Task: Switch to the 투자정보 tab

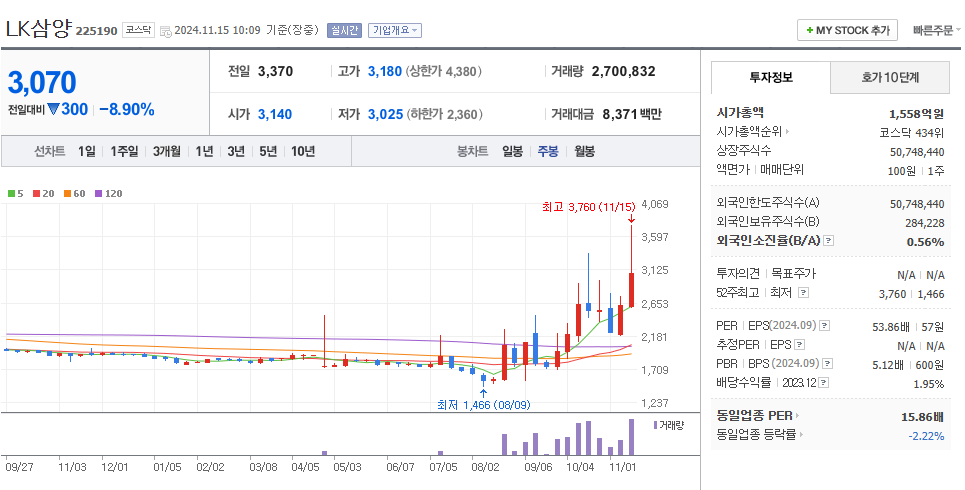Action: (771, 78)
